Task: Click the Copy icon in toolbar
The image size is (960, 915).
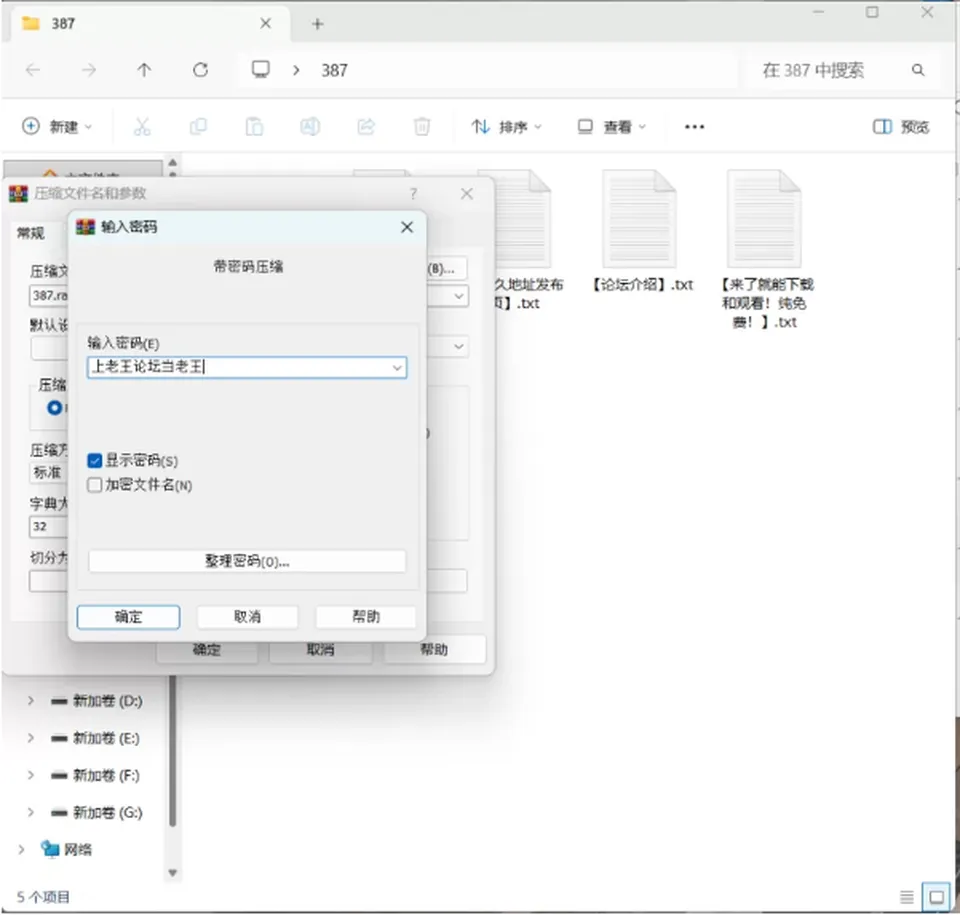Action: [x=198, y=127]
